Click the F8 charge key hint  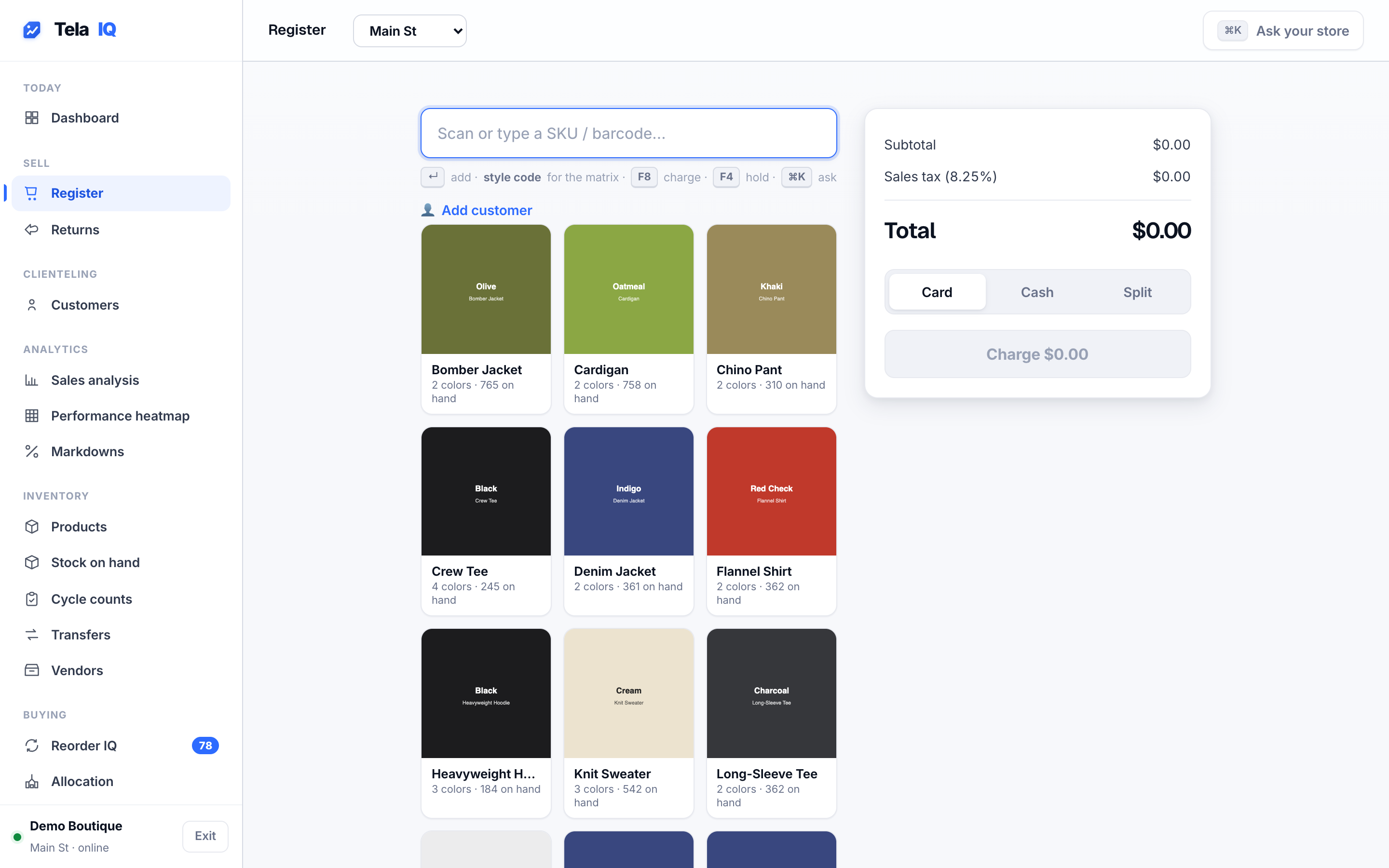tap(644, 177)
